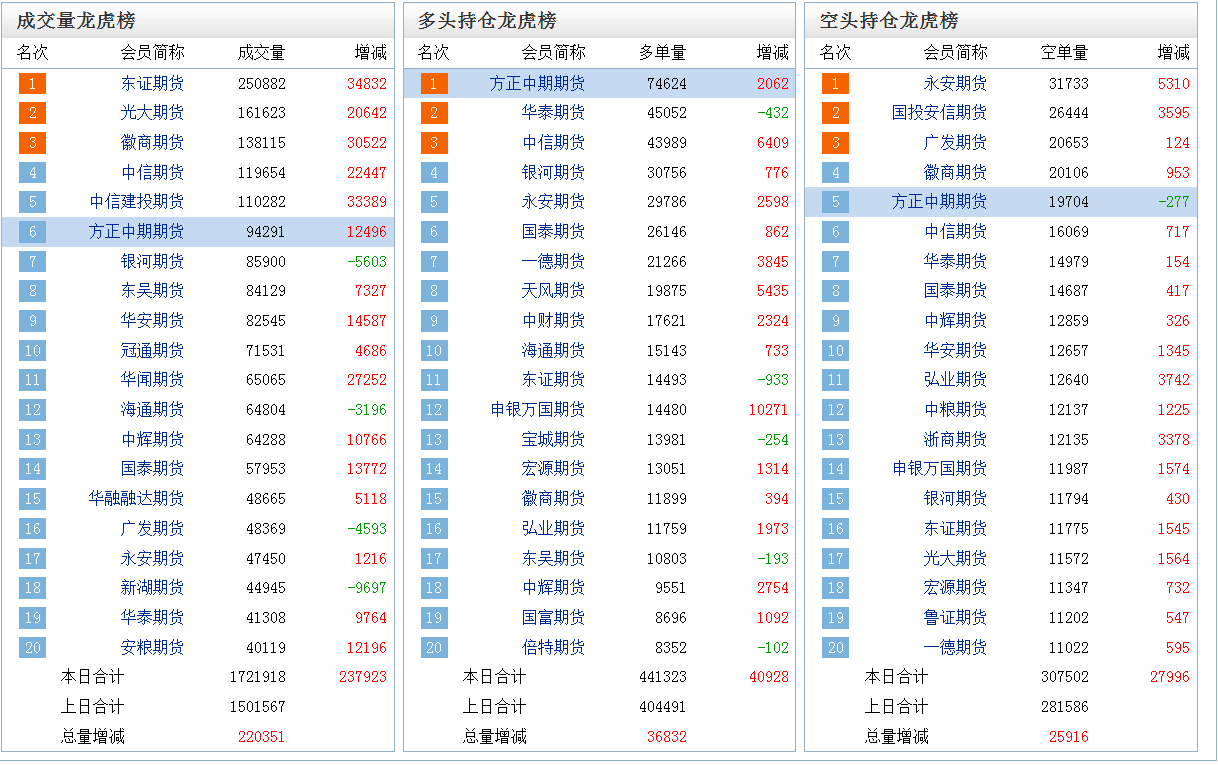Open 倍特期货 member link
Viewport: 1218px width, 765px height.
pyautogui.click(x=554, y=648)
